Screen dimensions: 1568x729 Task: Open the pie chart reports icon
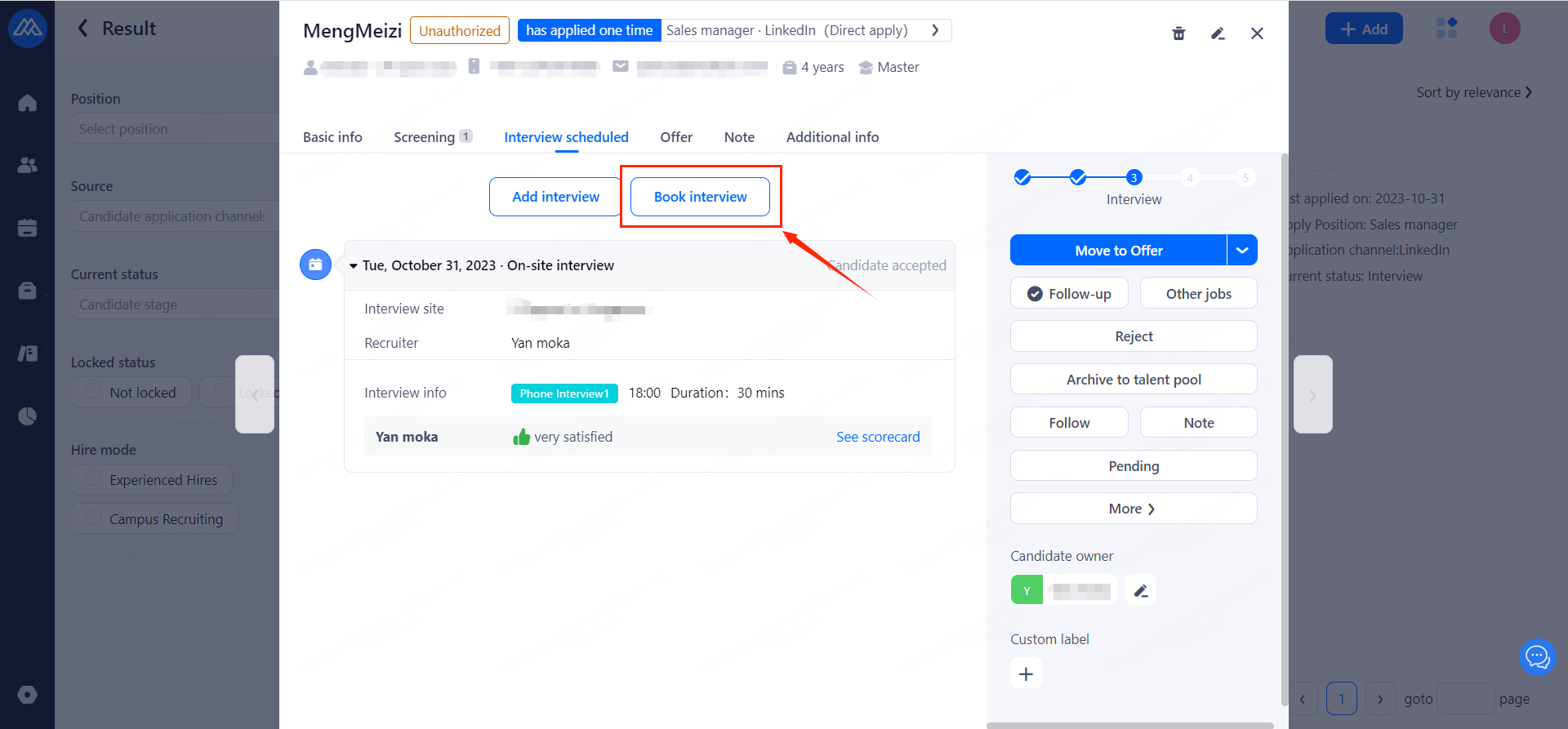click(28, 416)
